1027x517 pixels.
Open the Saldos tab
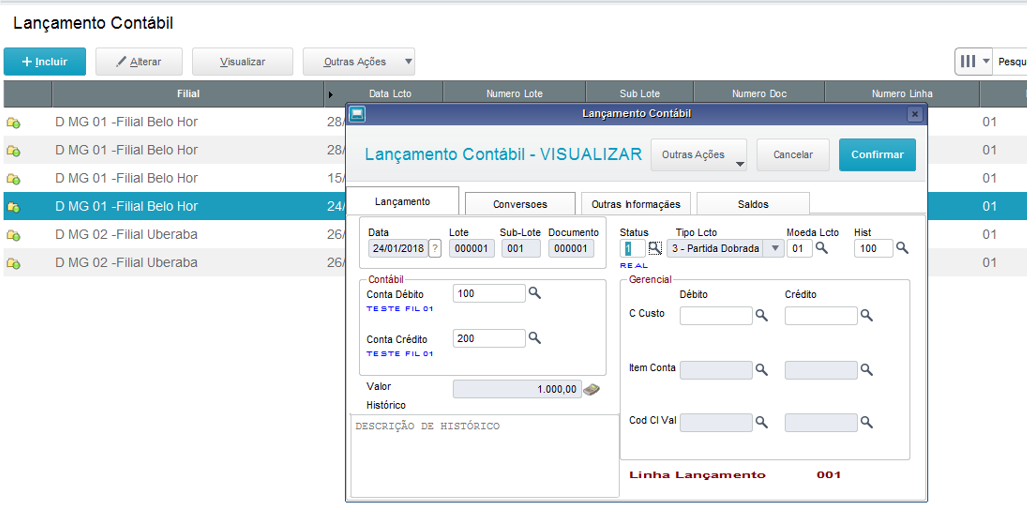click(x=753, y=204)
